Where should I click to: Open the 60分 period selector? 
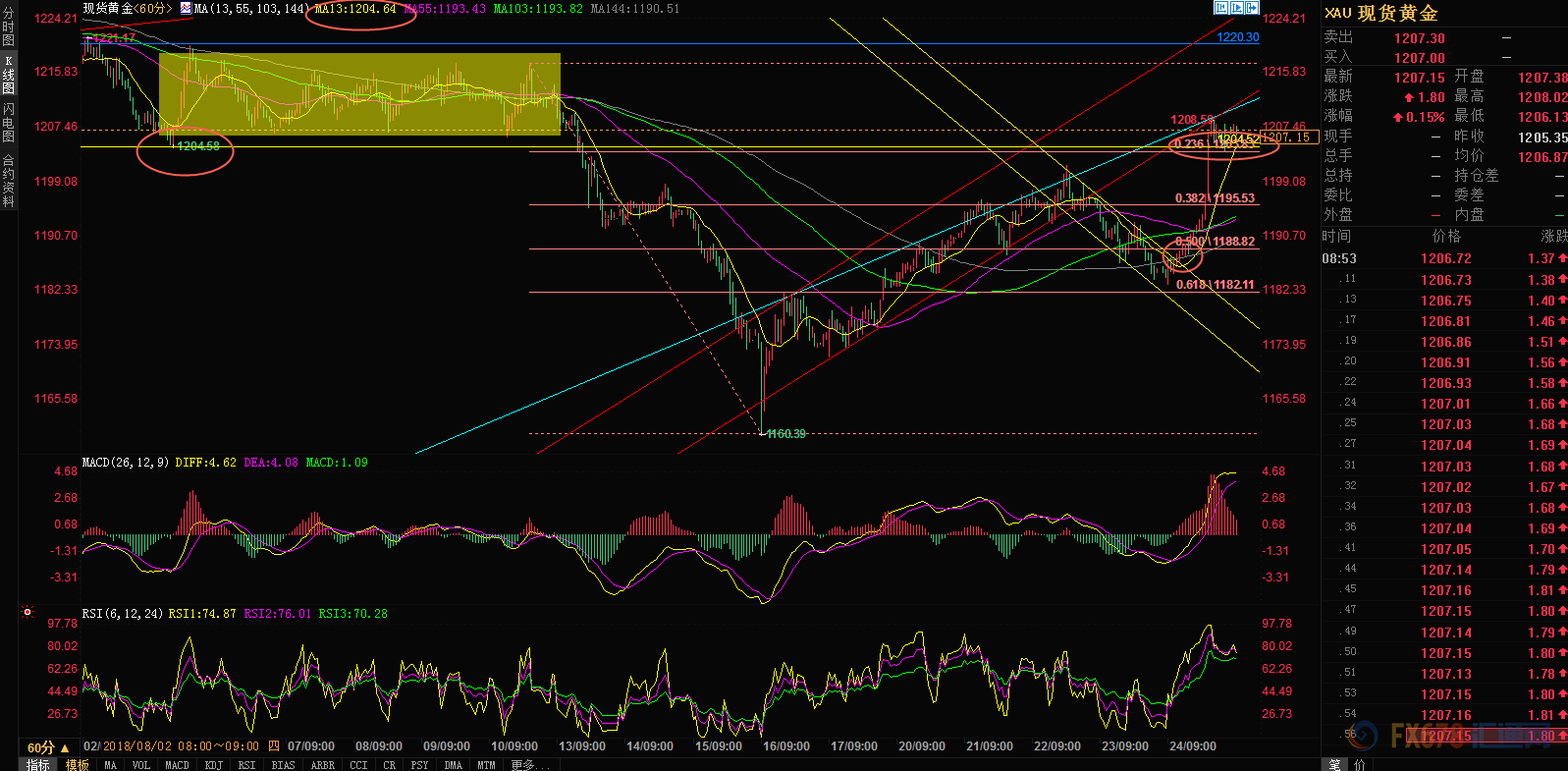point(48,747)
